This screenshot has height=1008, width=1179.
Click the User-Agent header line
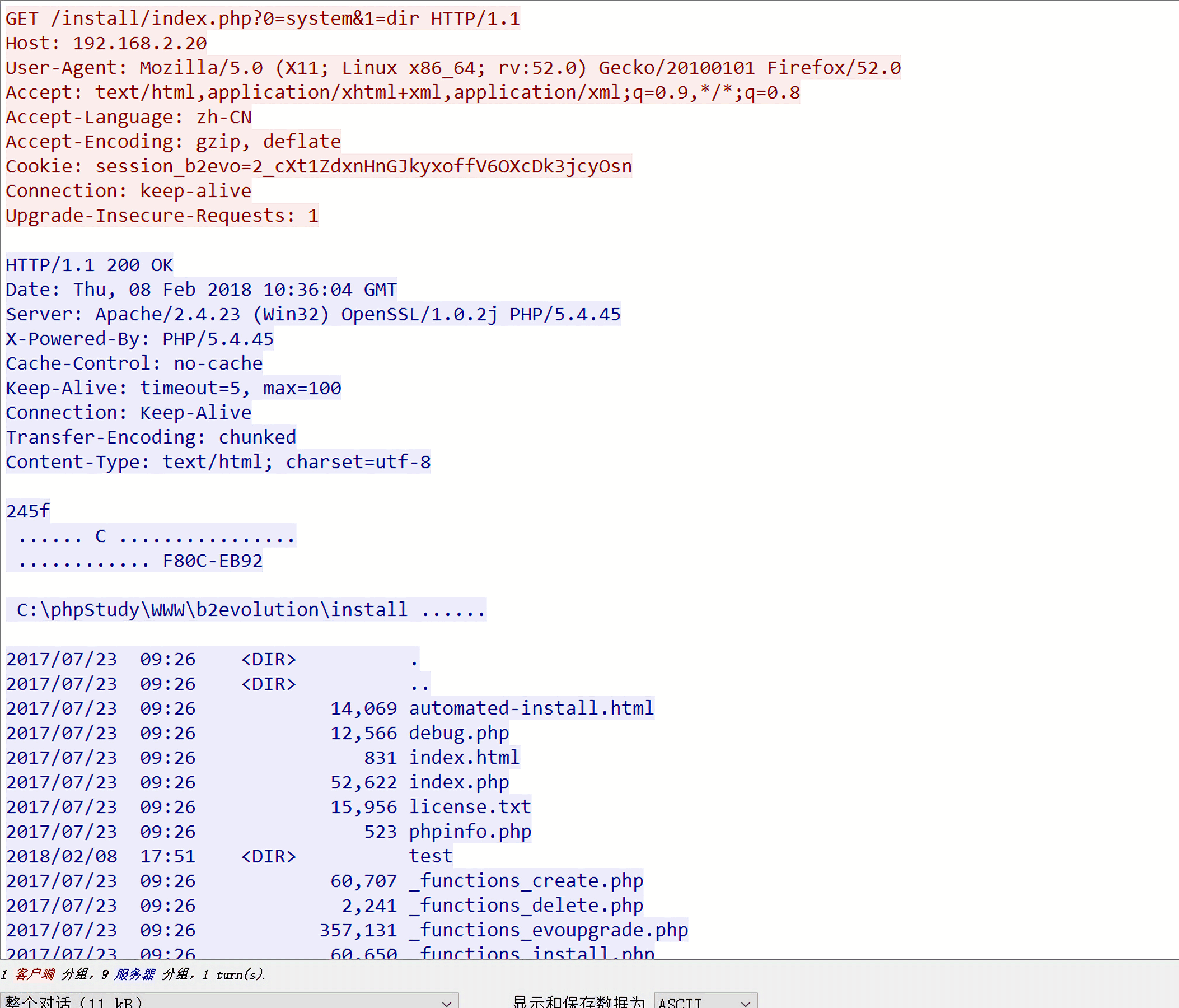coord(453,68)
